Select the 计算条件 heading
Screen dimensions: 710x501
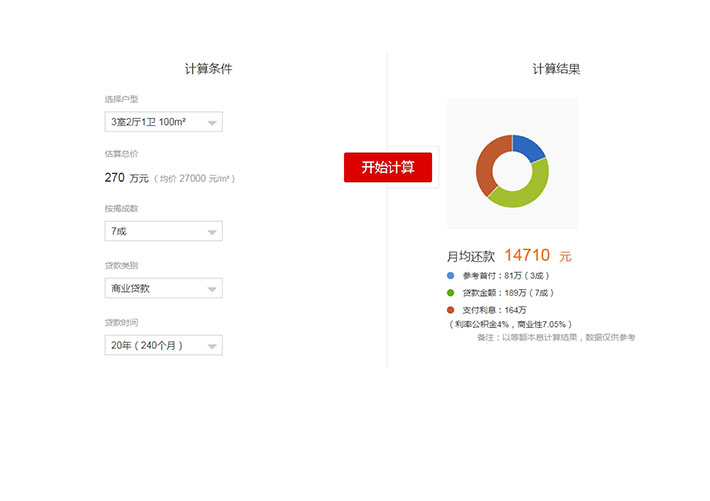point(208,69)
